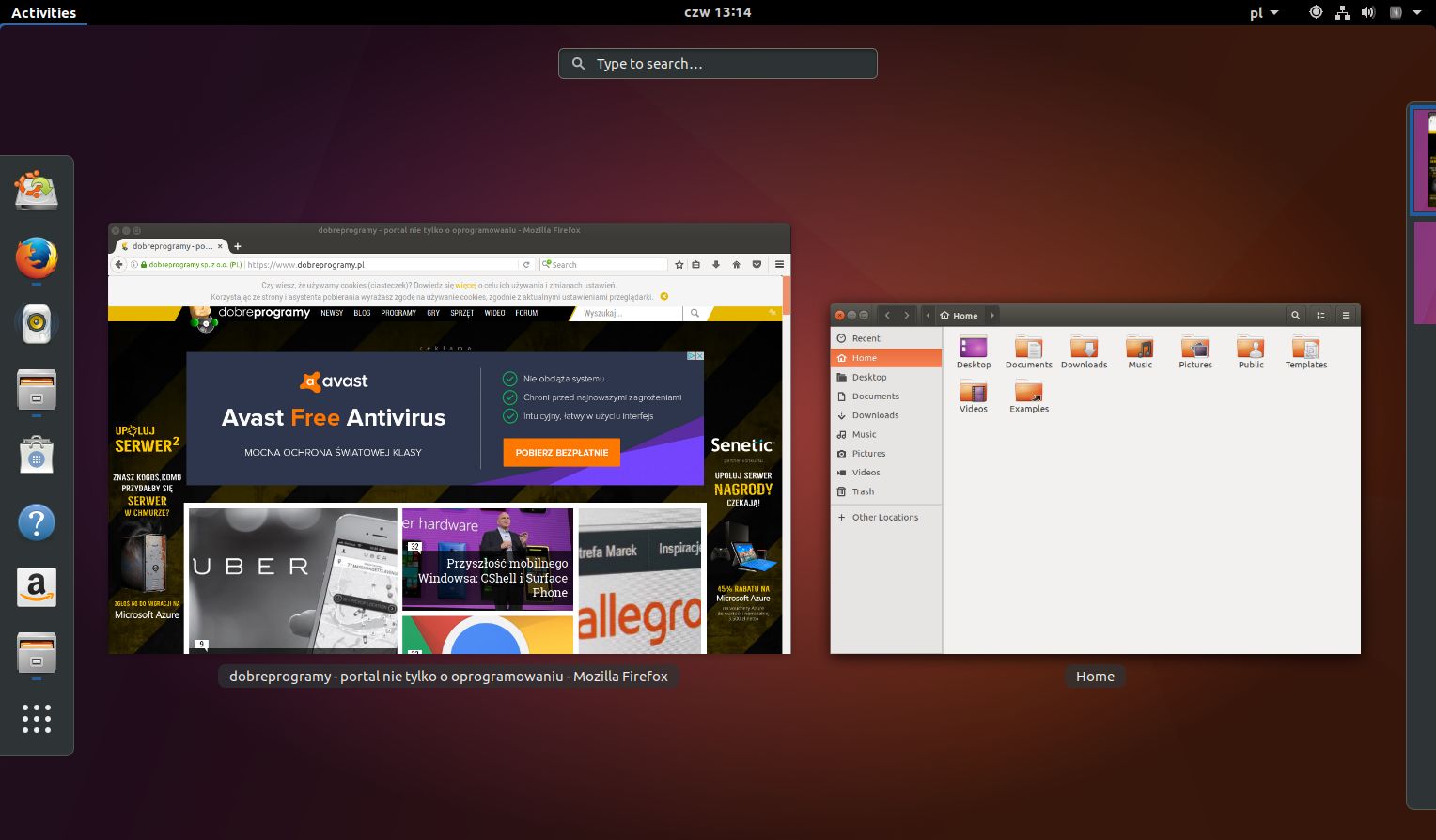Click the Type to search field
1436x840 pixels.
718,64
